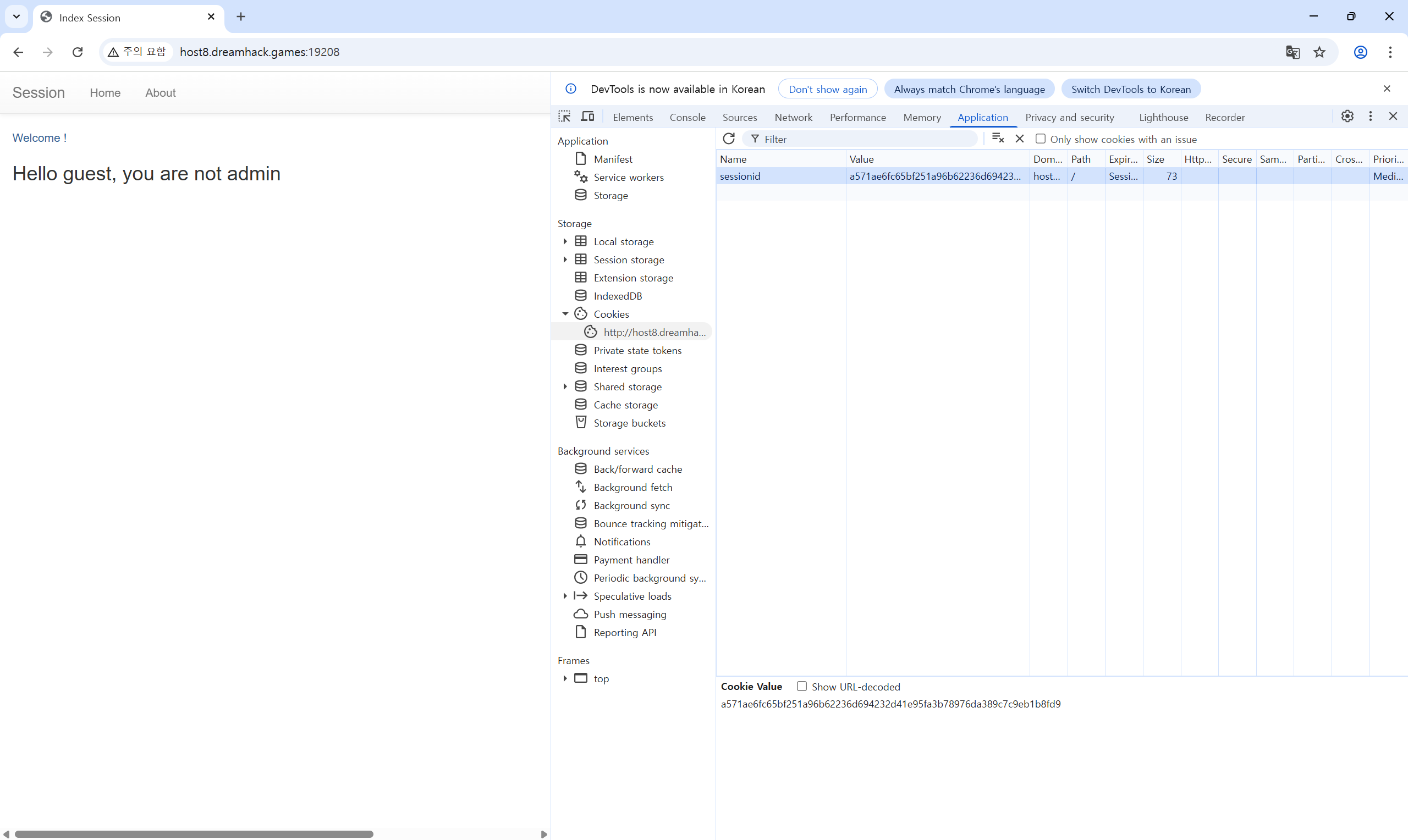The image size is (1408, 840).
Task: Toggle the device toolbar icon
Action: (587, 117)
